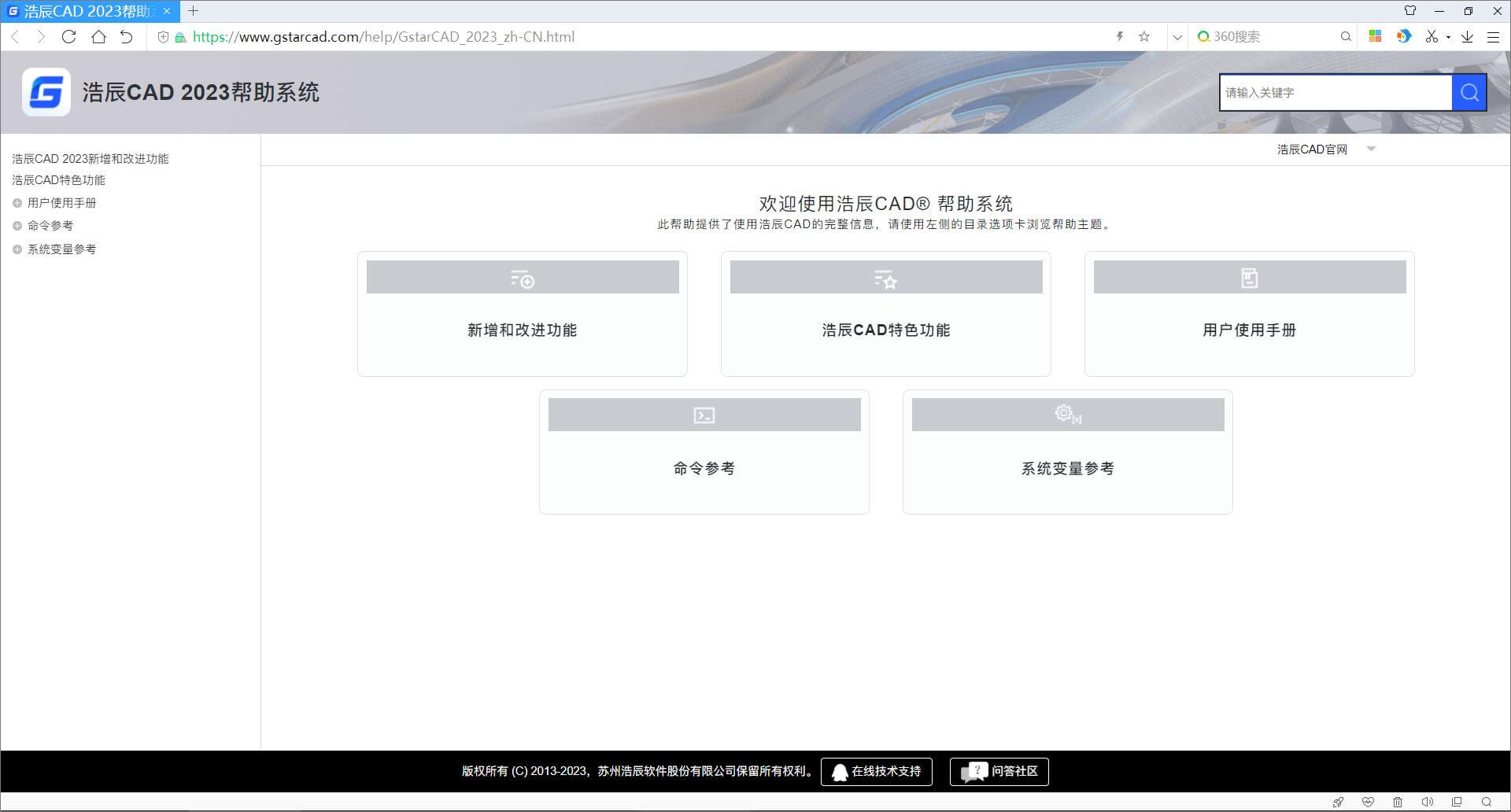The image size is (1511, 812).
Task: Click the blue help search button
Action: [x=1469, y=92]
